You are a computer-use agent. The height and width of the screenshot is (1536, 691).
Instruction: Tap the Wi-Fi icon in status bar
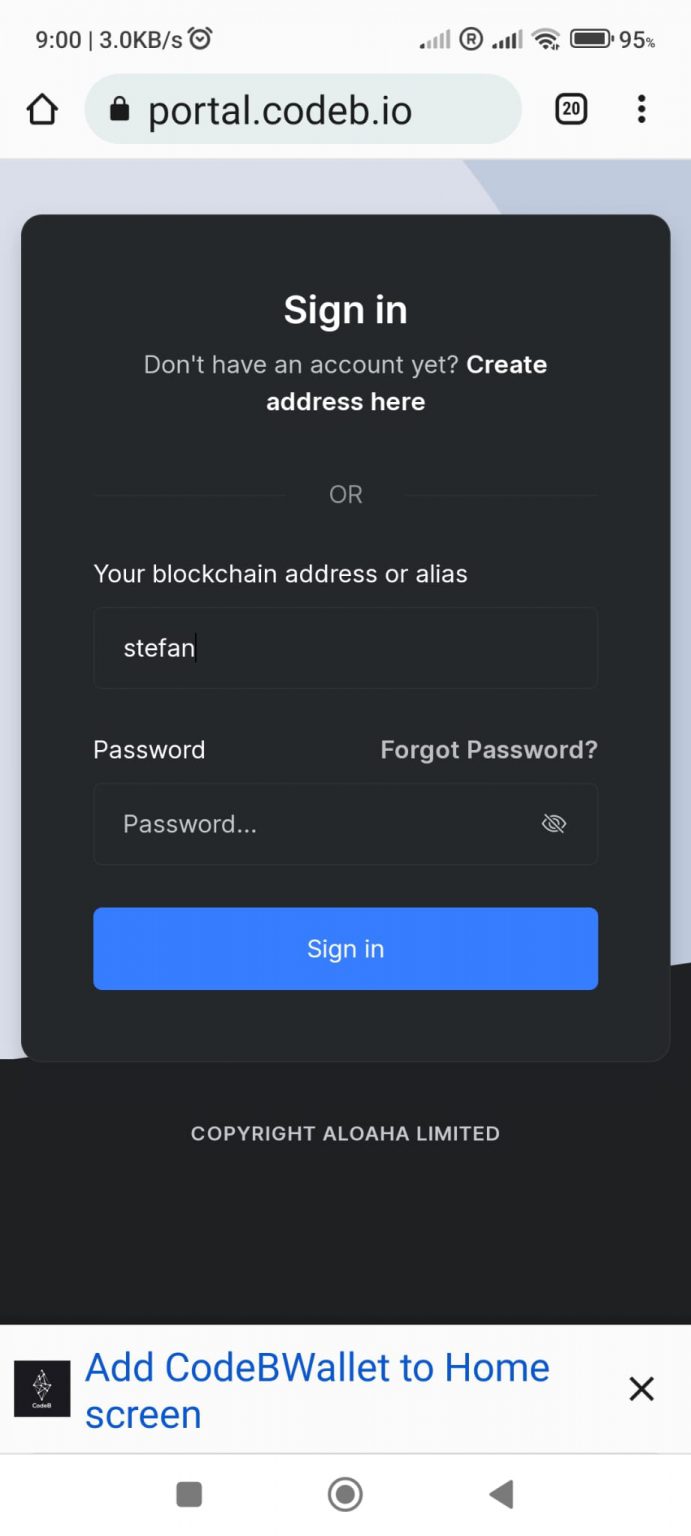(x=545, y=40)
